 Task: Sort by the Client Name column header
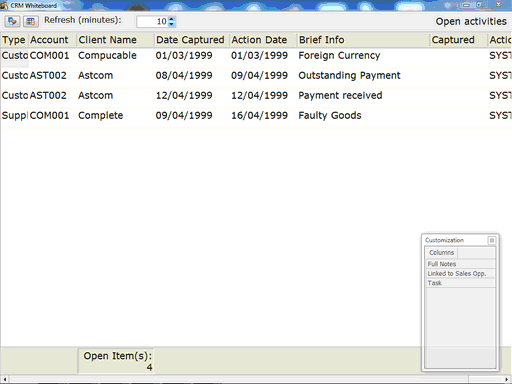pyautogui.click(x=115, y=40)
